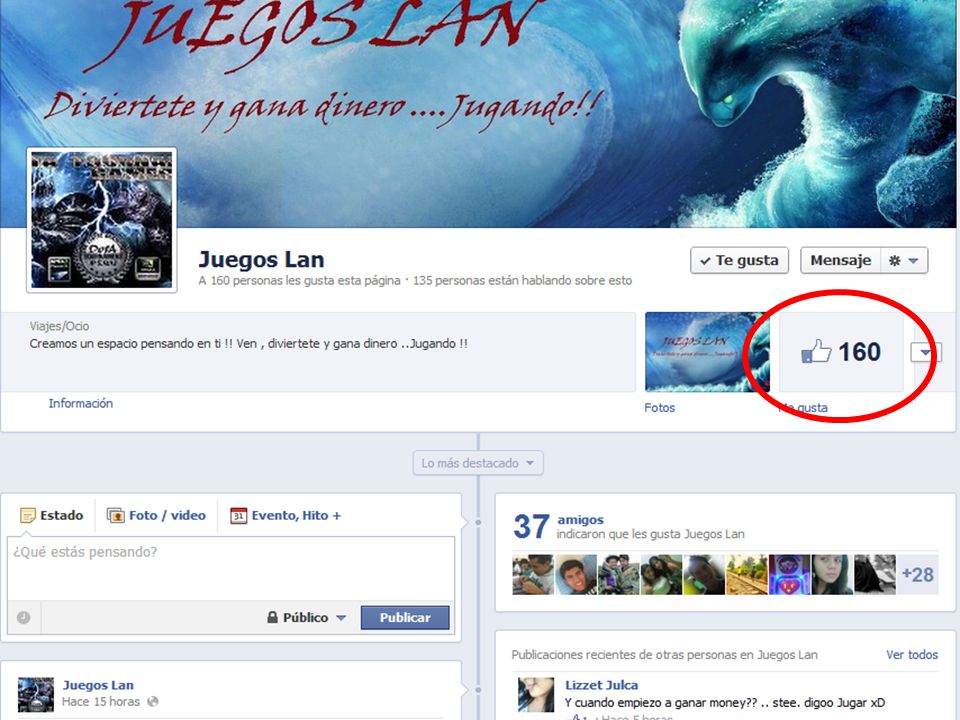Select the 'Evento, Hito +' tab

coord(285,516)
